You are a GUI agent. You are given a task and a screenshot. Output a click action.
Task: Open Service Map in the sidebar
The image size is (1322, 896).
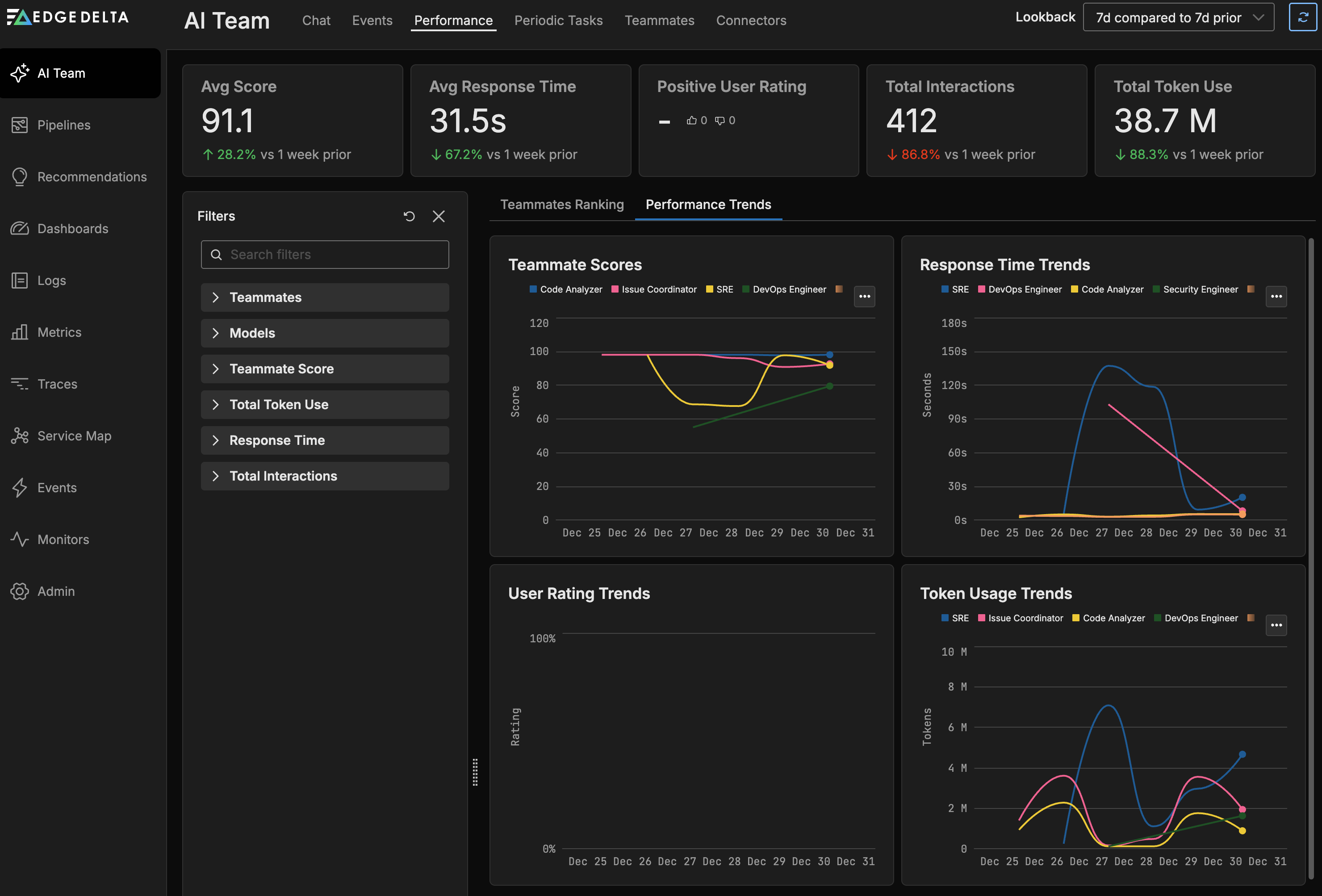[x=74, y=436]
